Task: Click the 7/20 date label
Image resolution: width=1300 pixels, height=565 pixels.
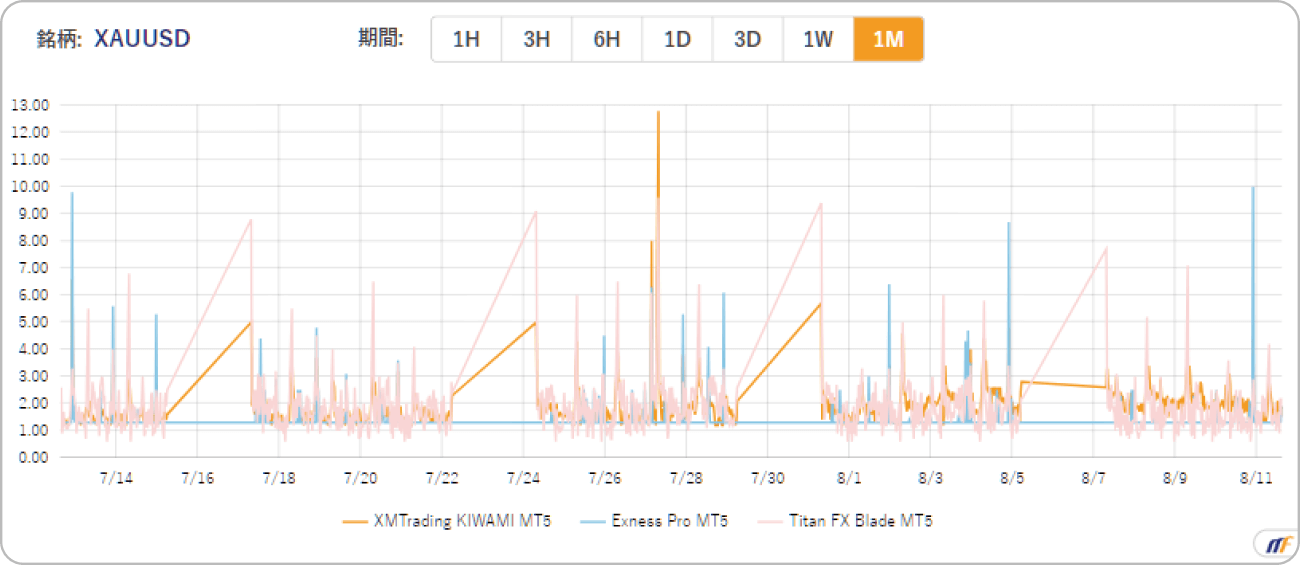Action: coord(360,478)
